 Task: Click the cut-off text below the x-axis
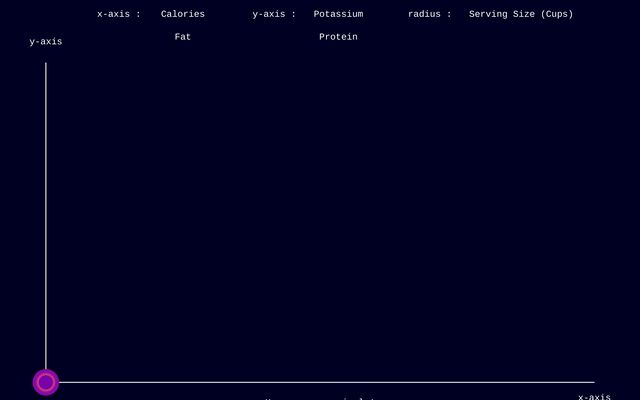(x=320, y=398)
